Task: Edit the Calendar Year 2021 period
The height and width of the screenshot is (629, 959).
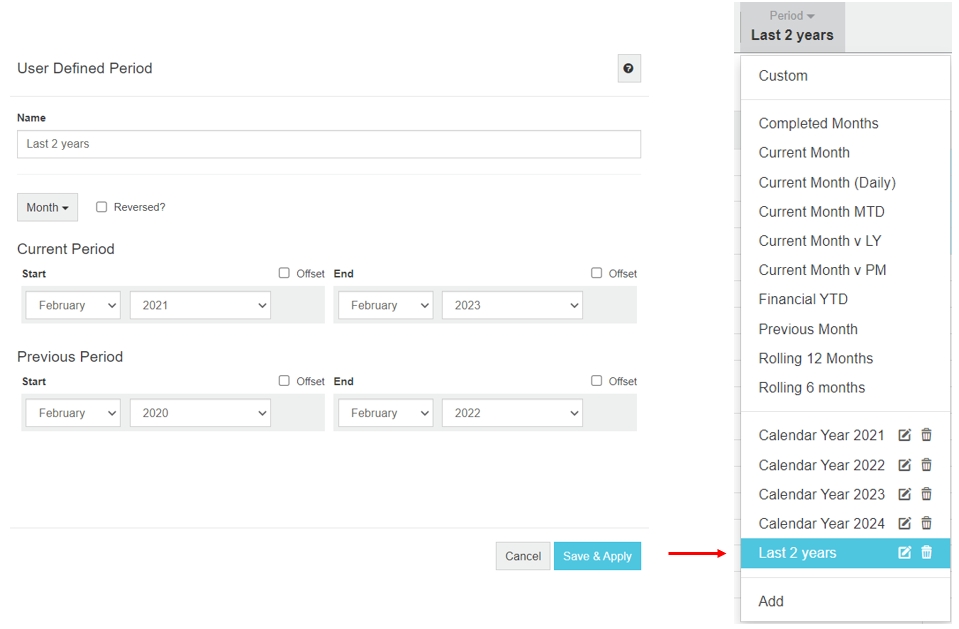Action: [x=905, y=436]
